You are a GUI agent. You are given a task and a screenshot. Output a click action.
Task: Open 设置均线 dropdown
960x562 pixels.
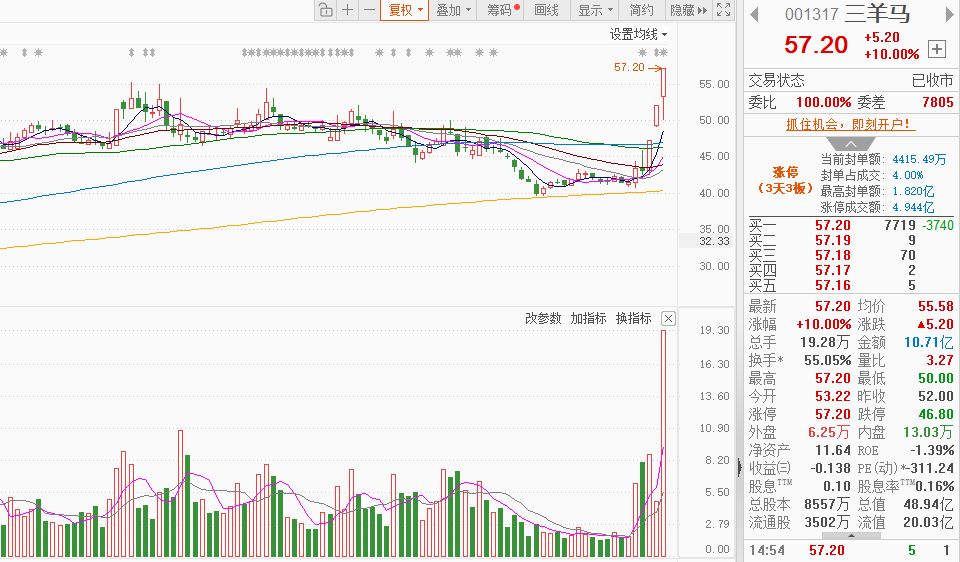pos(638,34)
